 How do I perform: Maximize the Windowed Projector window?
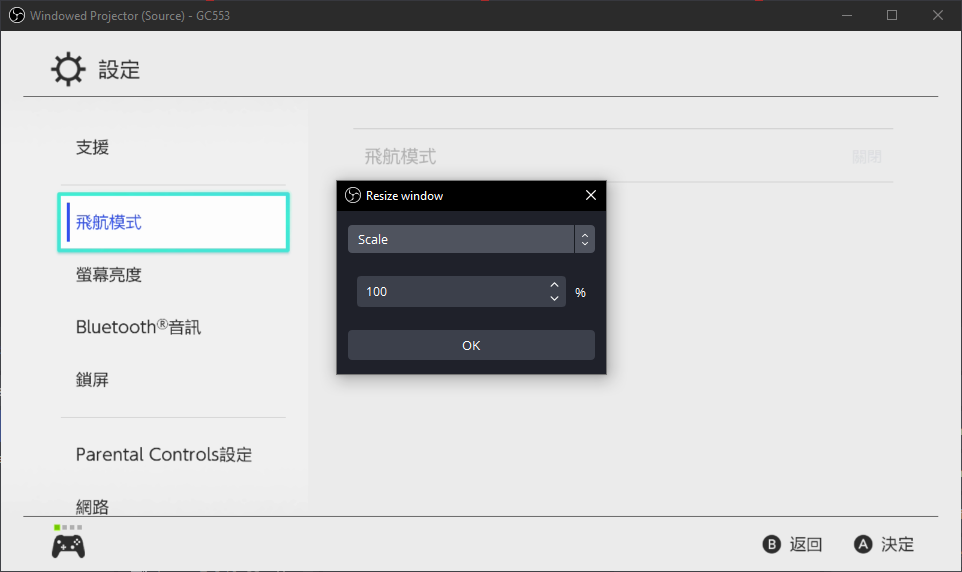pos(892,15)
